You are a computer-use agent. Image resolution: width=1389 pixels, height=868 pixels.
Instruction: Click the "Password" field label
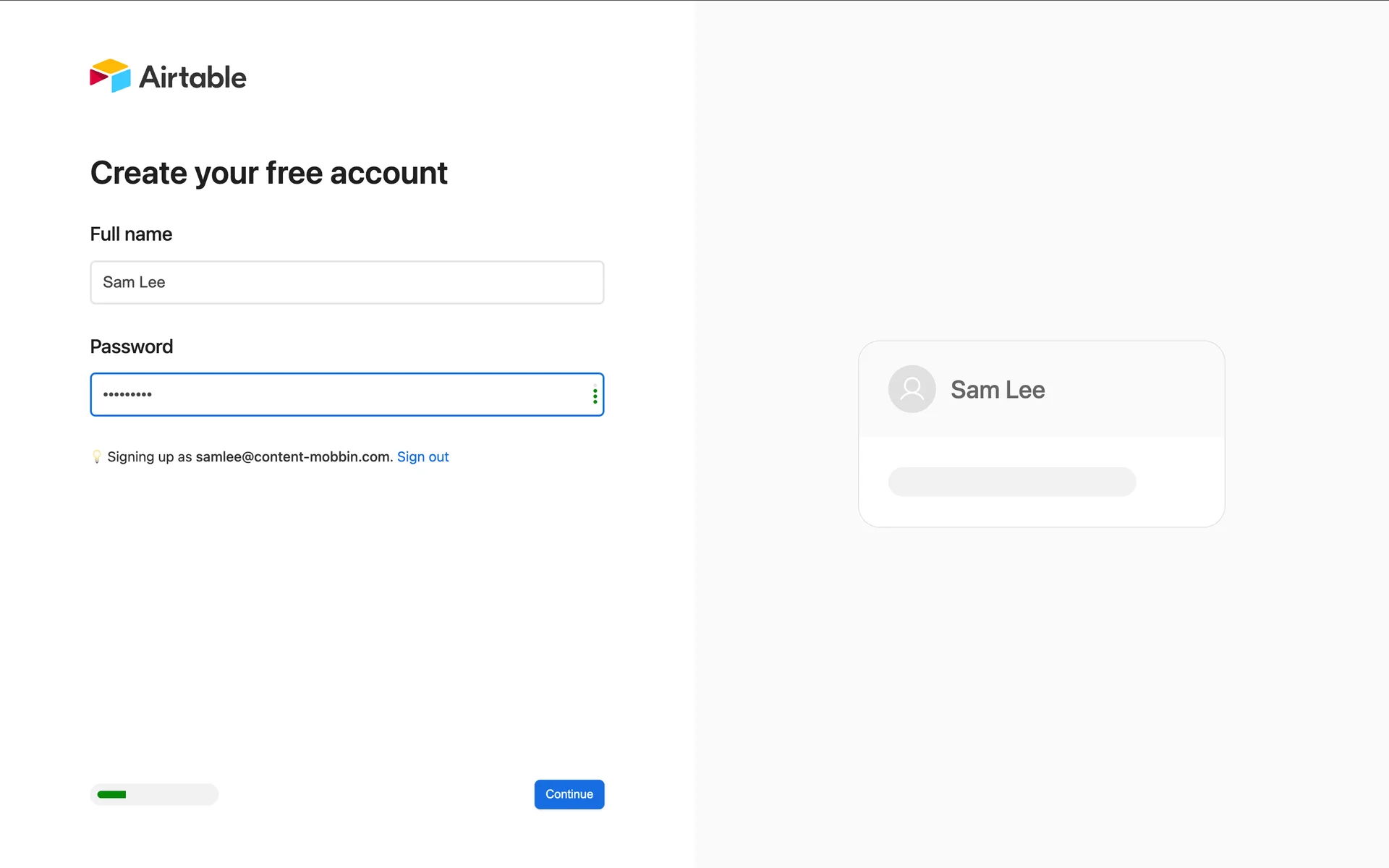coord(131,346)
